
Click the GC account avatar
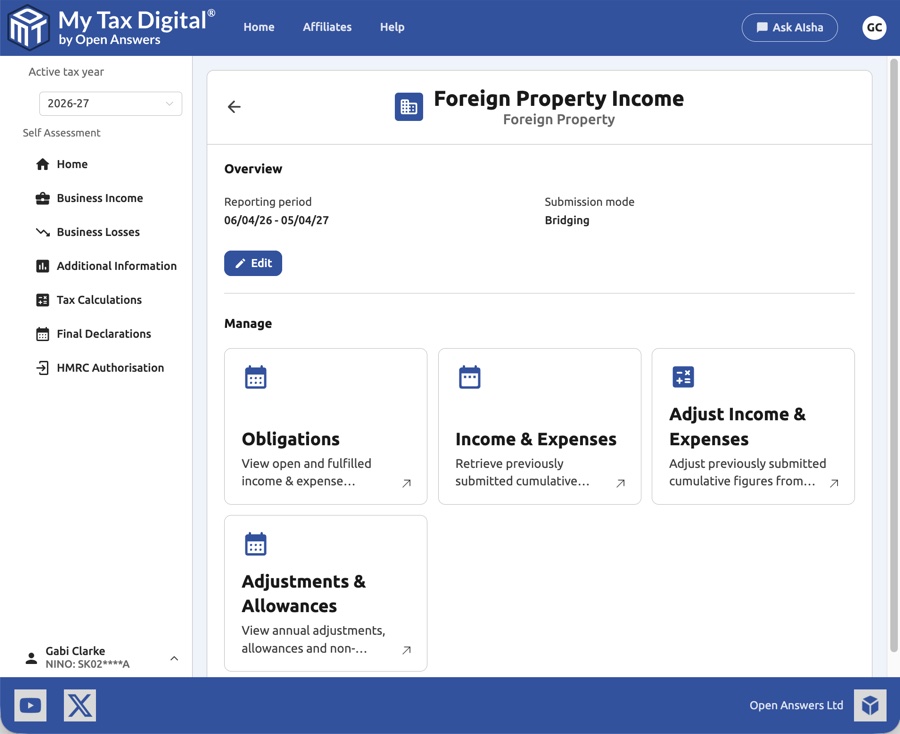[874, 28]
